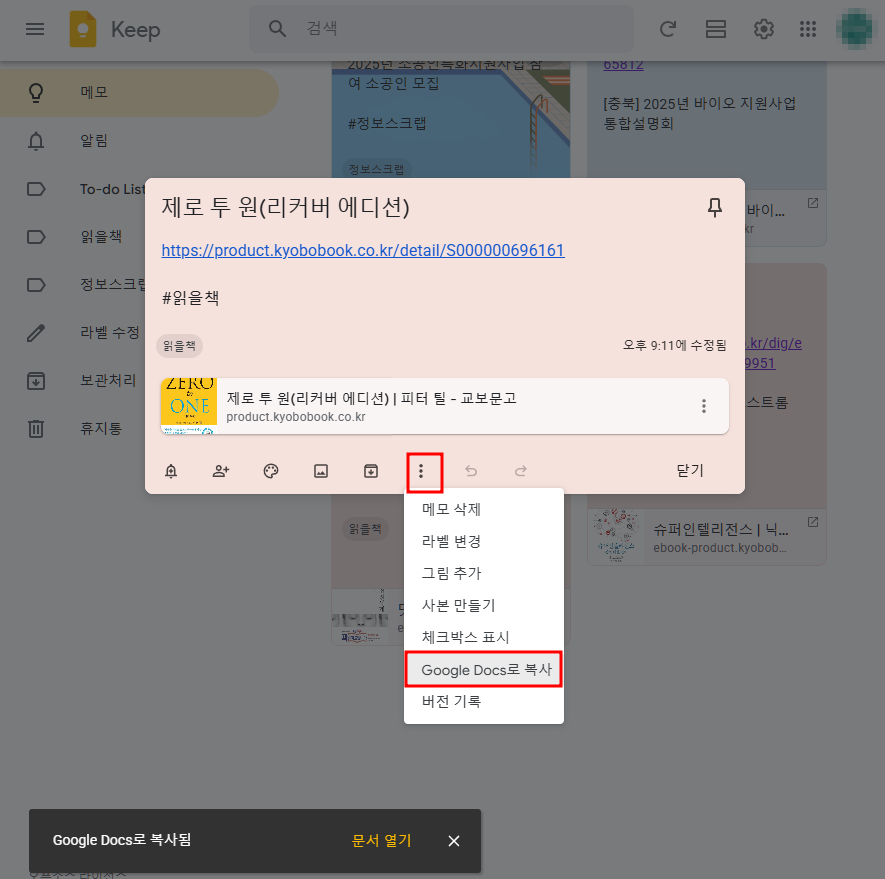
Task: Open link preview options menu
Action: point(704,406)
